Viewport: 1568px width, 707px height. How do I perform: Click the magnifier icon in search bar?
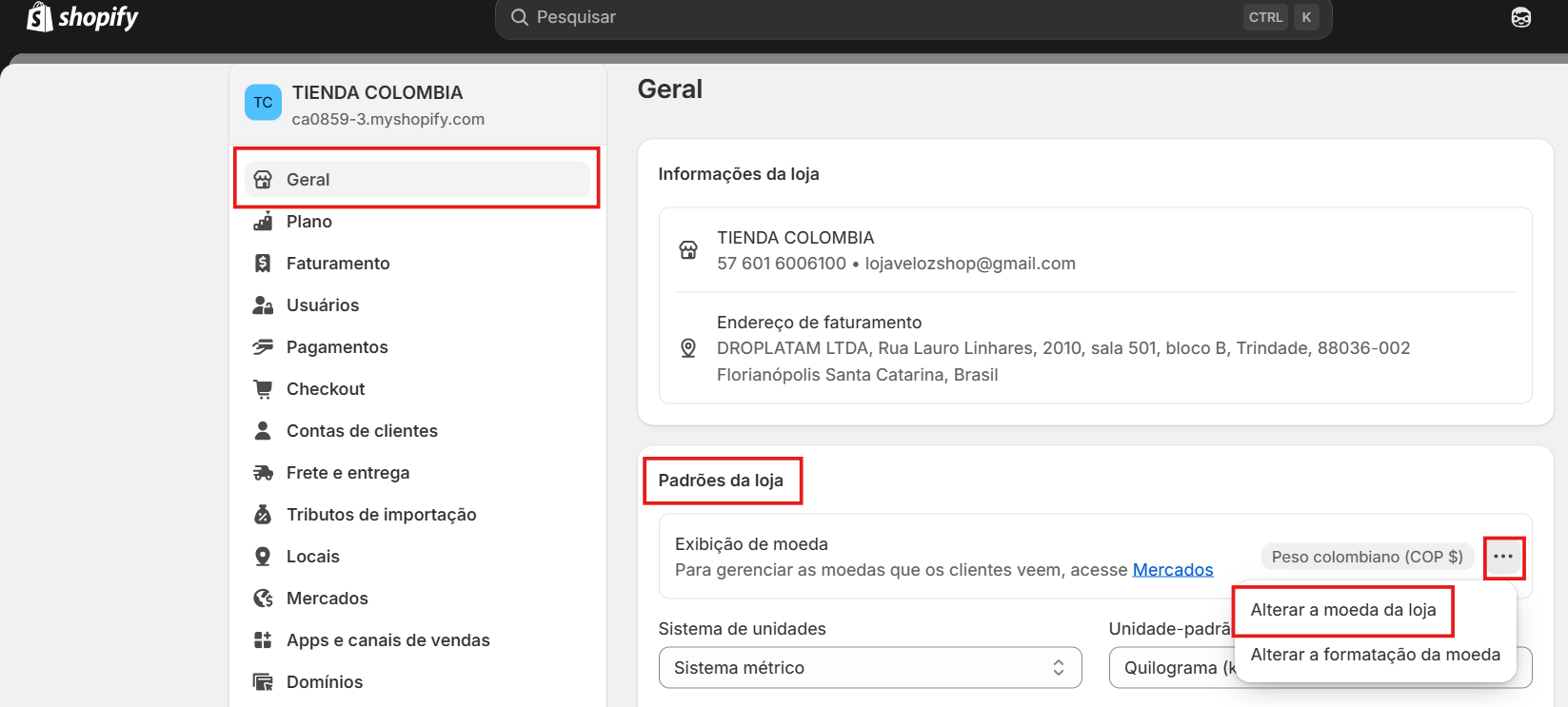519,17
